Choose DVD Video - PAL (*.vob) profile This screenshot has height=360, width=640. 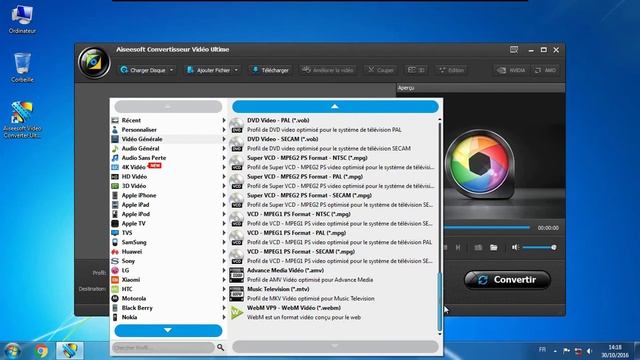pos(332,125)
